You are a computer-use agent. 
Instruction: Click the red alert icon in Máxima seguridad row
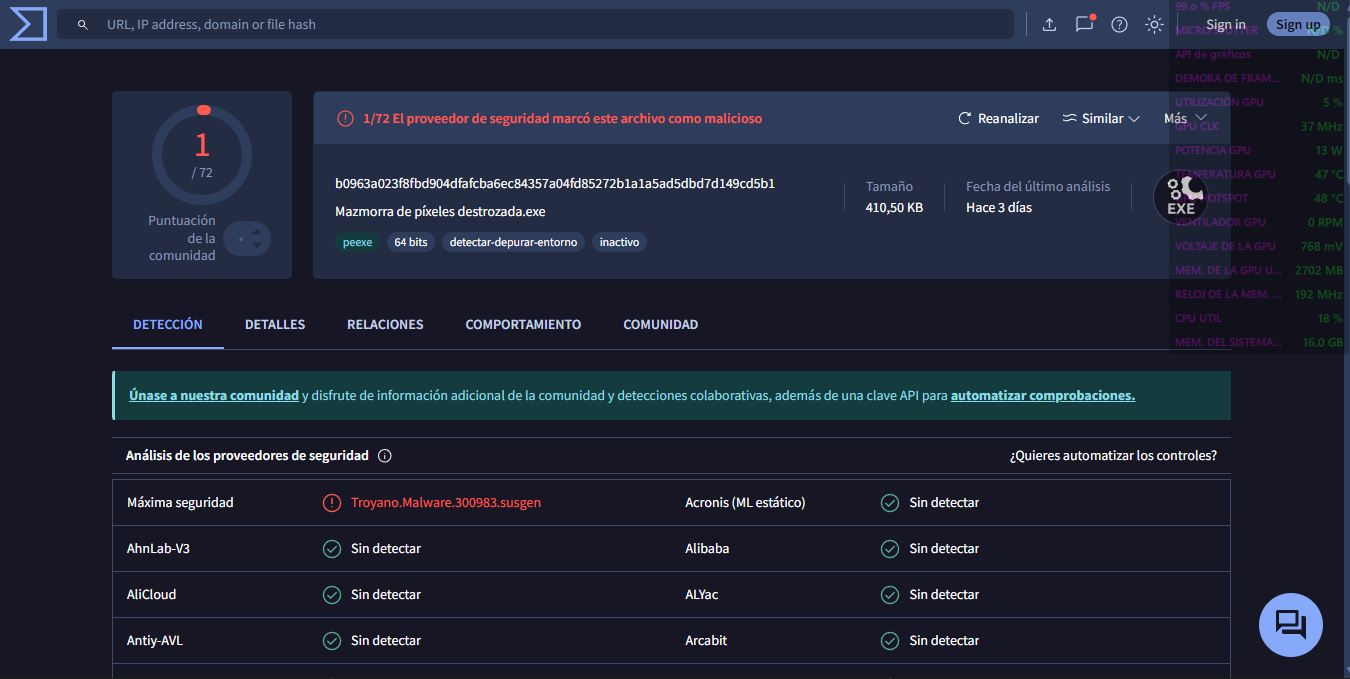pyautogui.click(x=332, y=502)
